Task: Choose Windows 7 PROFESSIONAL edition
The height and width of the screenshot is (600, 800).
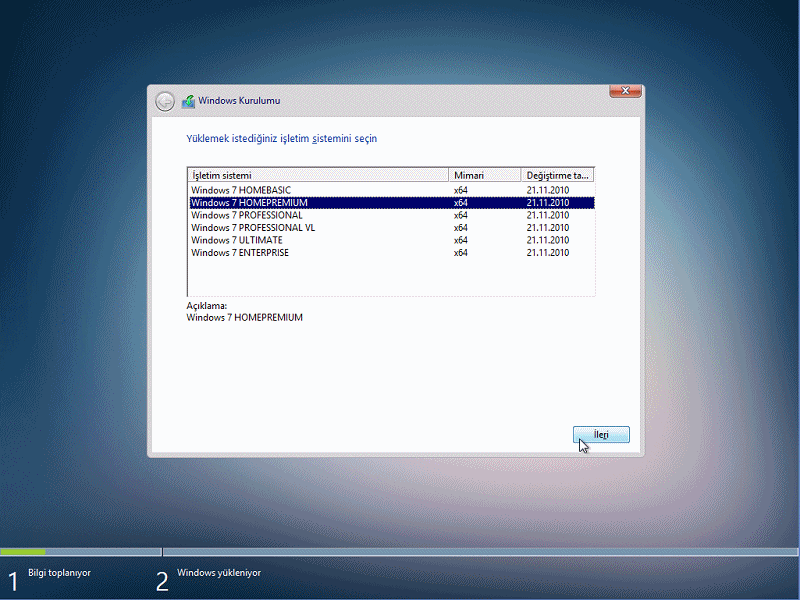Action: click(392, 215)
